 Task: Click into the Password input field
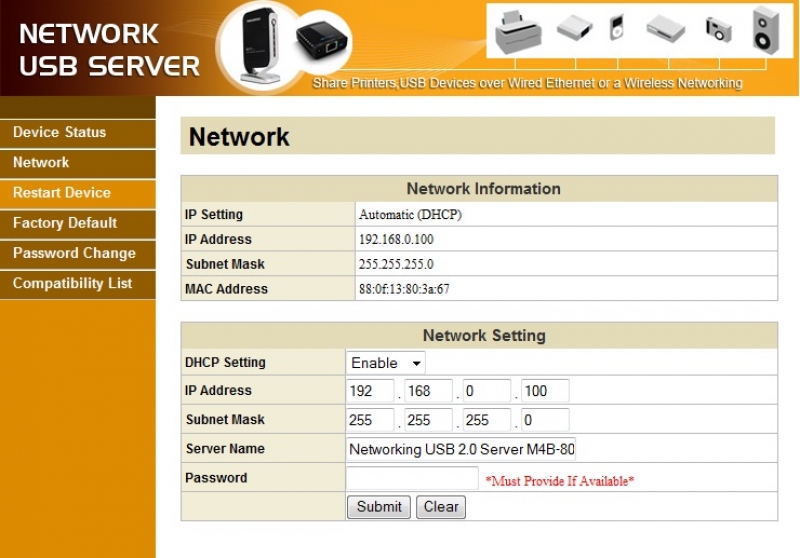(x=412, y=479)
